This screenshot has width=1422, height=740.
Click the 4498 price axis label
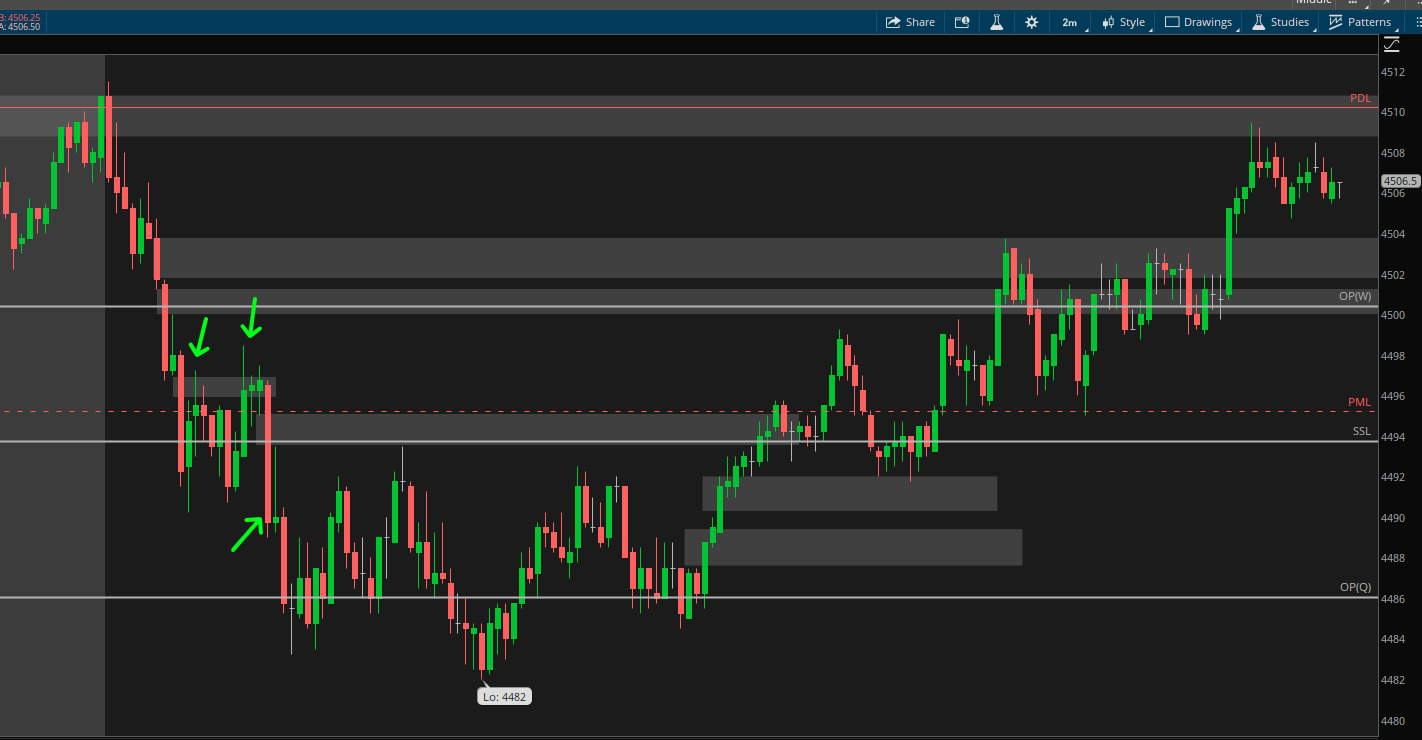click(x=1393, y=356)
